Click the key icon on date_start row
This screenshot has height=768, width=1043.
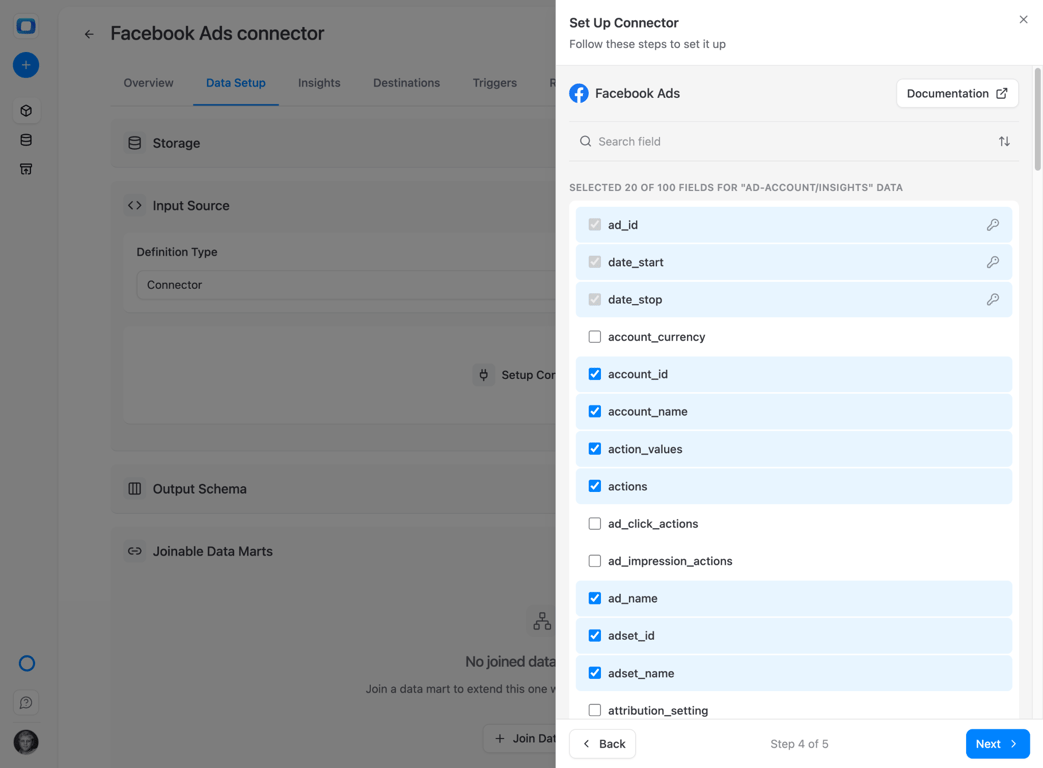(x=992, y=262)
